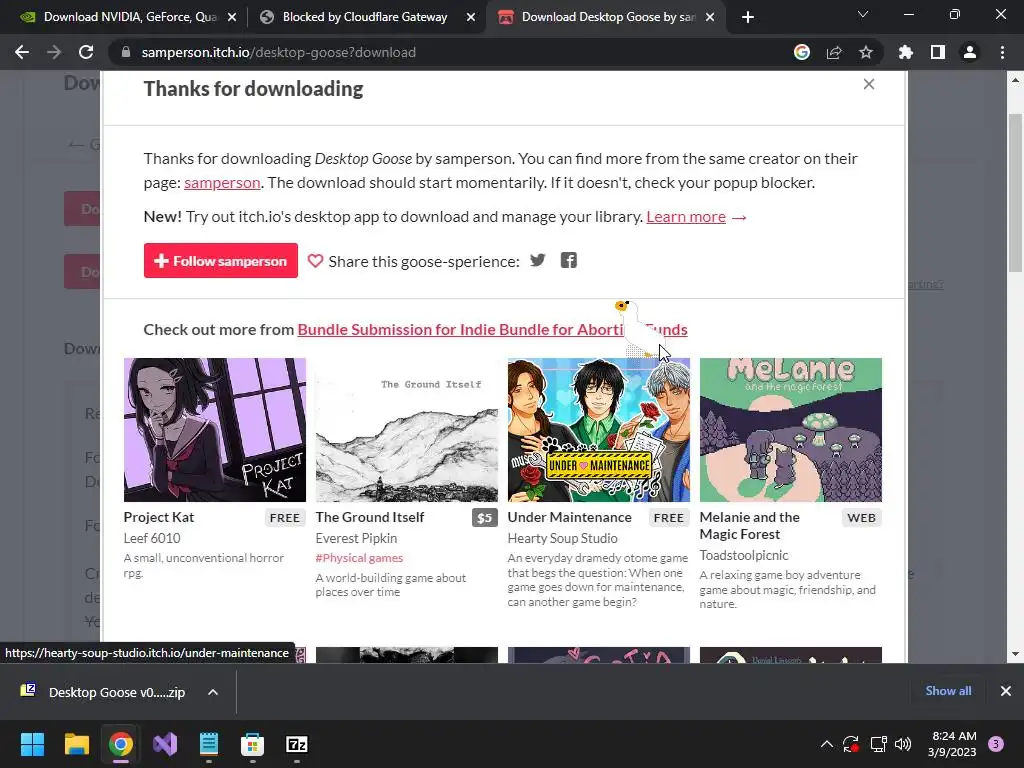Close the Download NVIDIA tab
1024x768 pixels.
pos(232,17)
